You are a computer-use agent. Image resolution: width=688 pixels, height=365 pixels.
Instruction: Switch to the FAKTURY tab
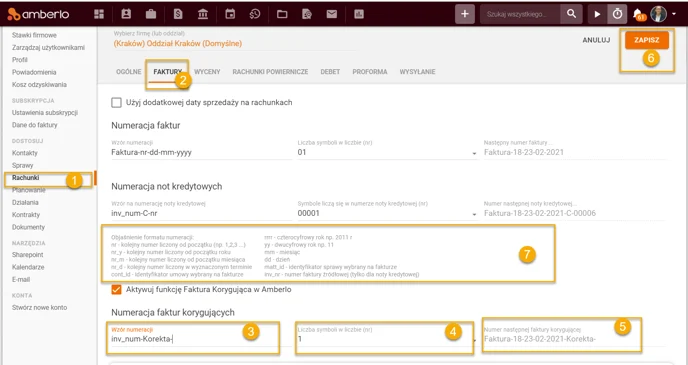pos(167,72)
